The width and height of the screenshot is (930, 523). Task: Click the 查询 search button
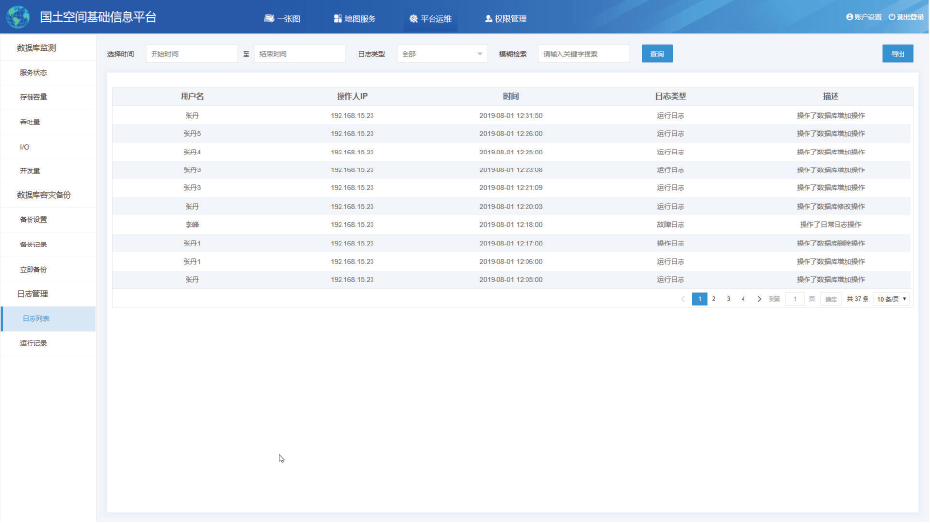pos(656,54)
